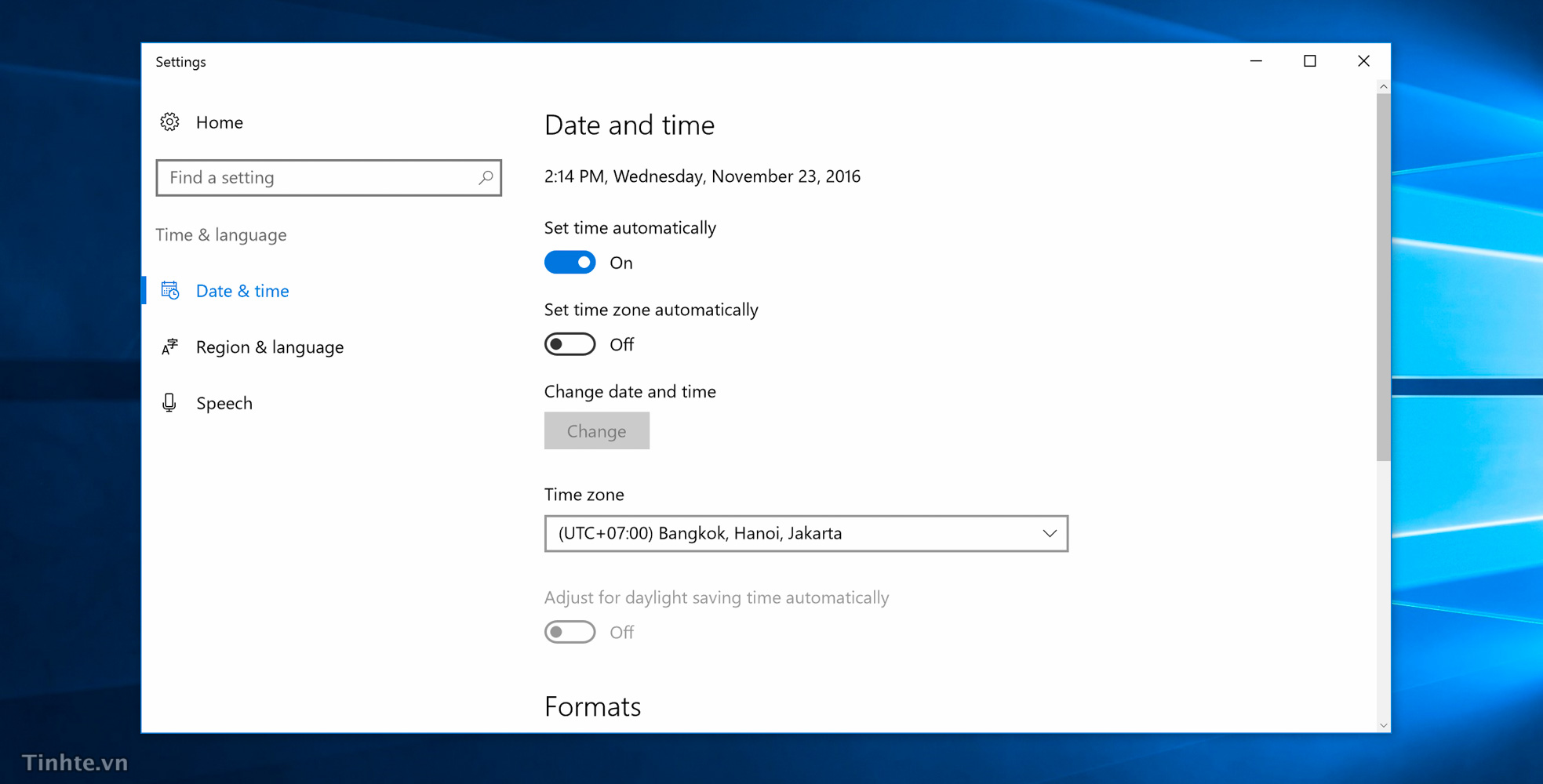Click the scrollbar up arrow
Screen dimensions: 1543x784
[1384, 86]
